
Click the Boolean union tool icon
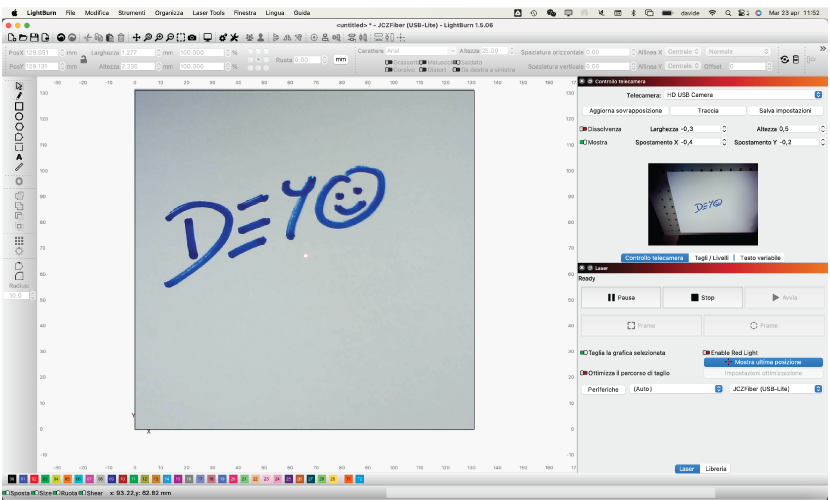(x=19, y=206)
